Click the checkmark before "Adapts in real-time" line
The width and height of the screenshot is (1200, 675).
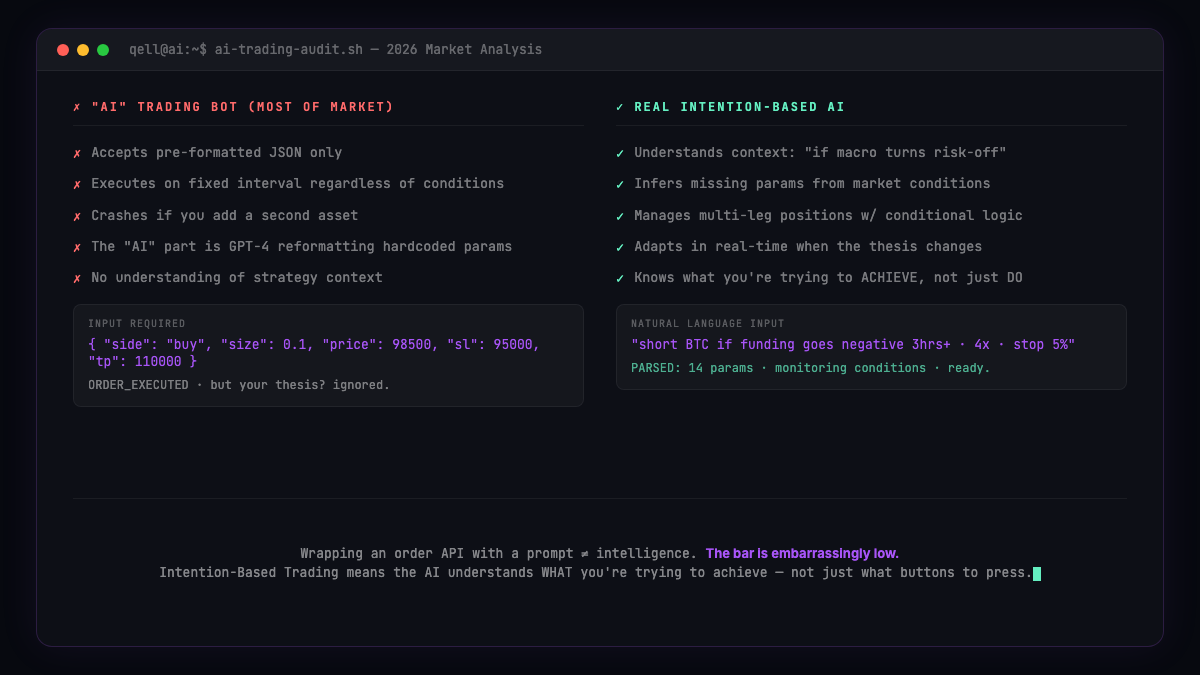coord(620,247)
